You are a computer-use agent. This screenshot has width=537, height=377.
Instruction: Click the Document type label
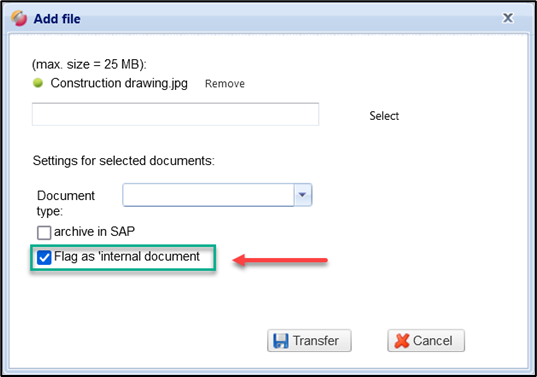click(66, 203)
